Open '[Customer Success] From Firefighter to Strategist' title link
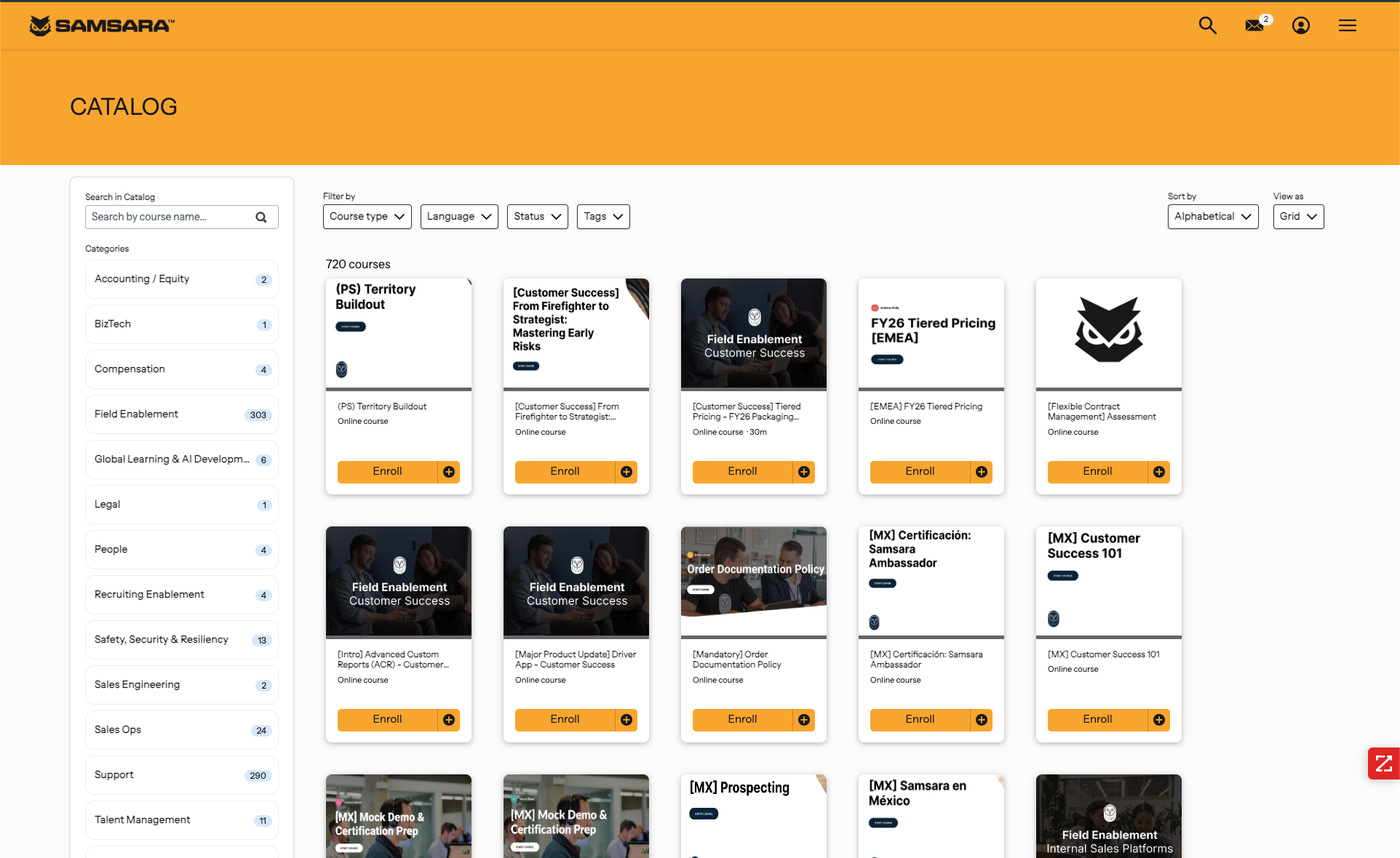 coord(567,412)
